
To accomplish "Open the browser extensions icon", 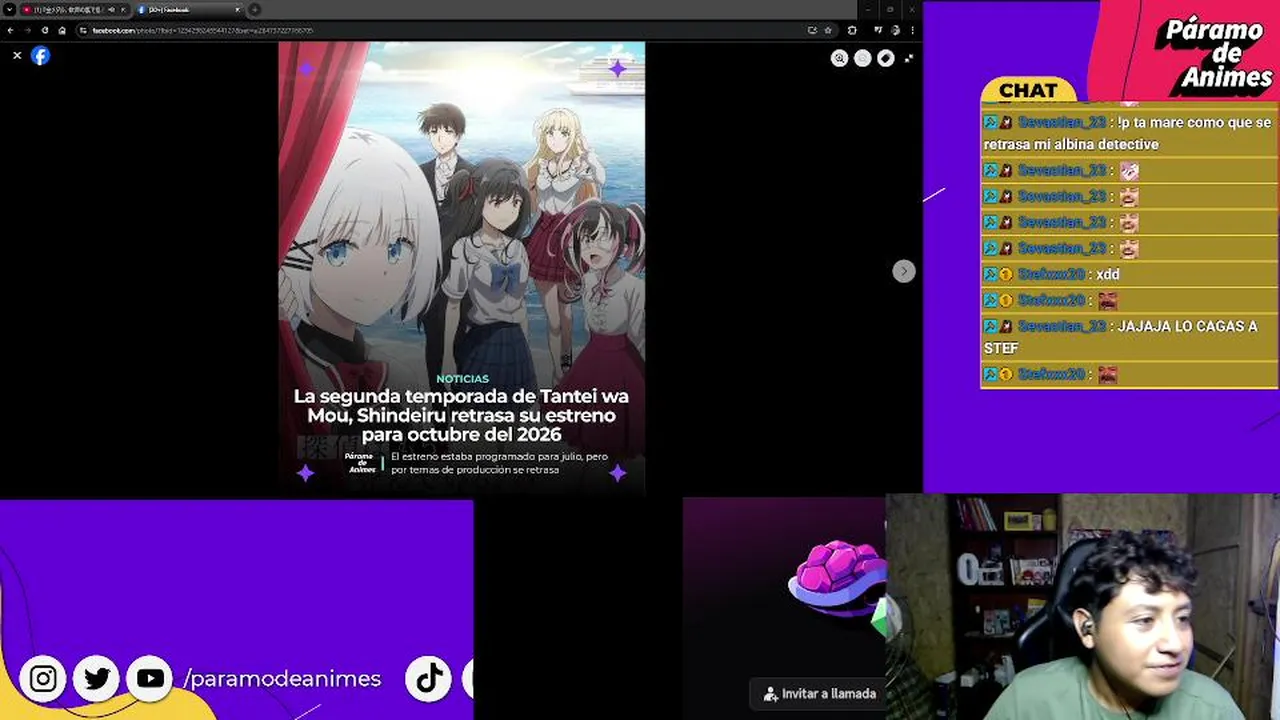I will pos(852,30).
